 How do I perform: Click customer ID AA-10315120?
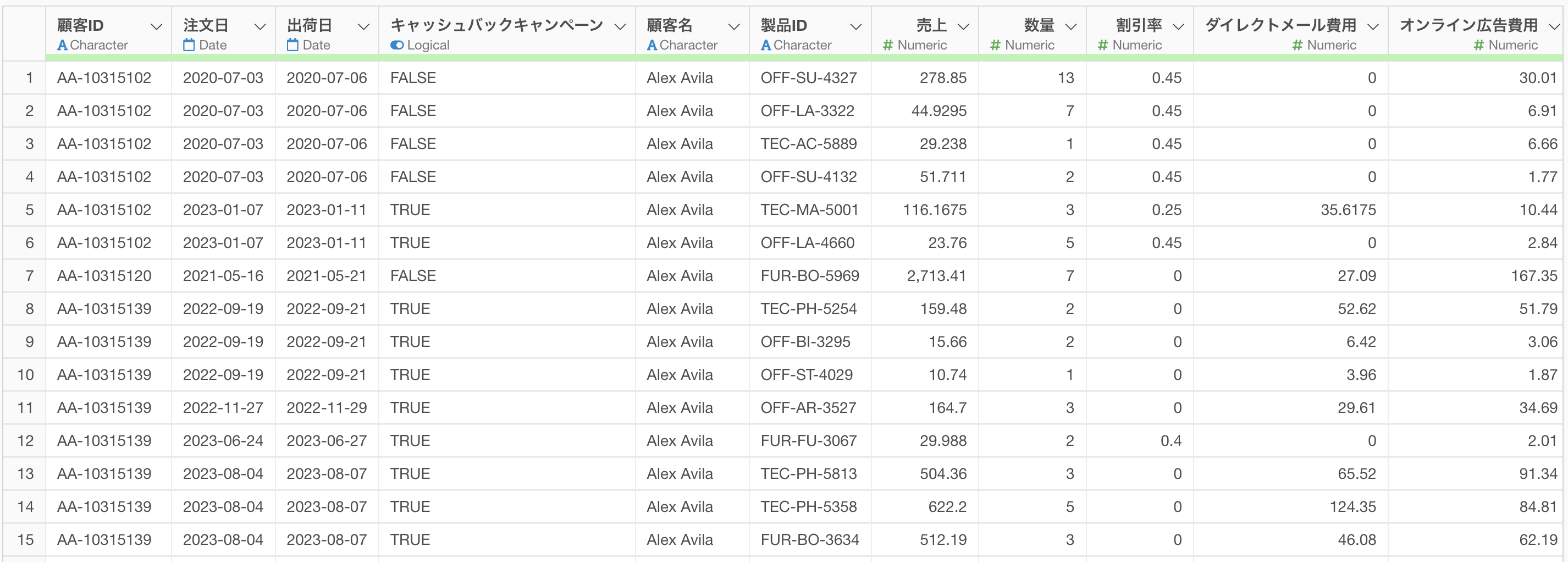pyautogui.click(x=104, y=276)
